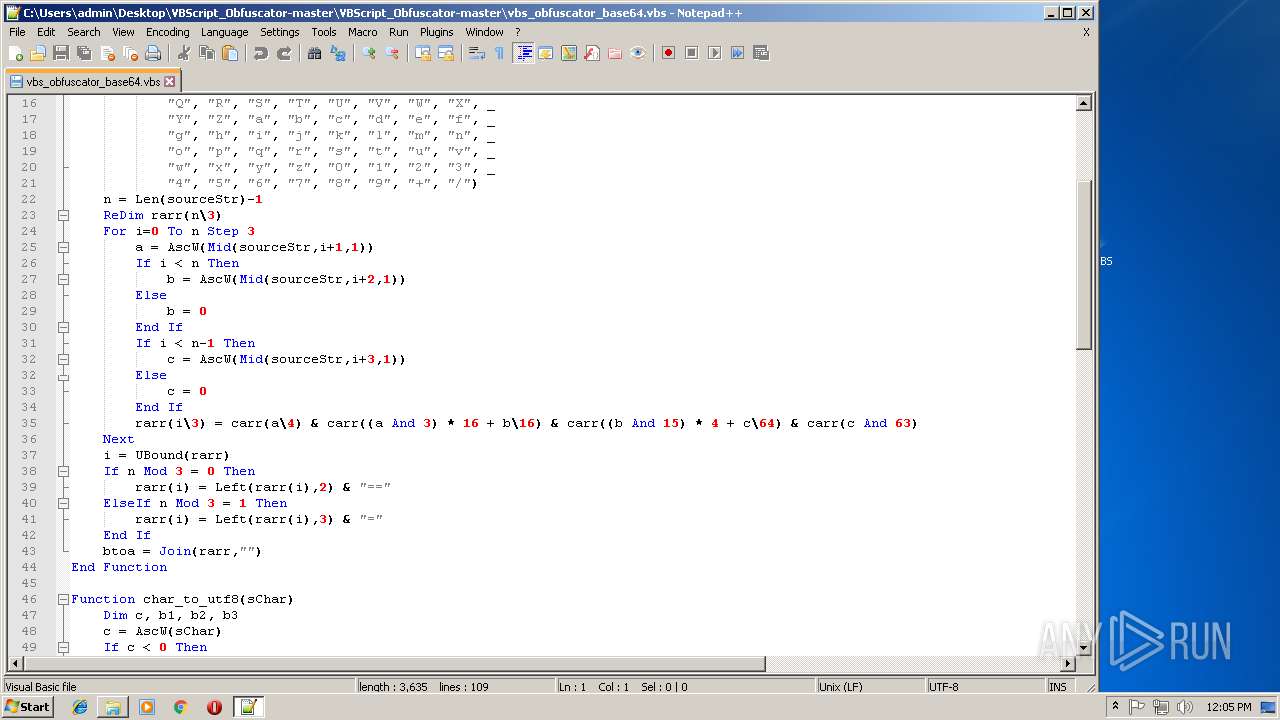Toggle indent guide toolbar button

pyautogui.click(x=523, y=53)
